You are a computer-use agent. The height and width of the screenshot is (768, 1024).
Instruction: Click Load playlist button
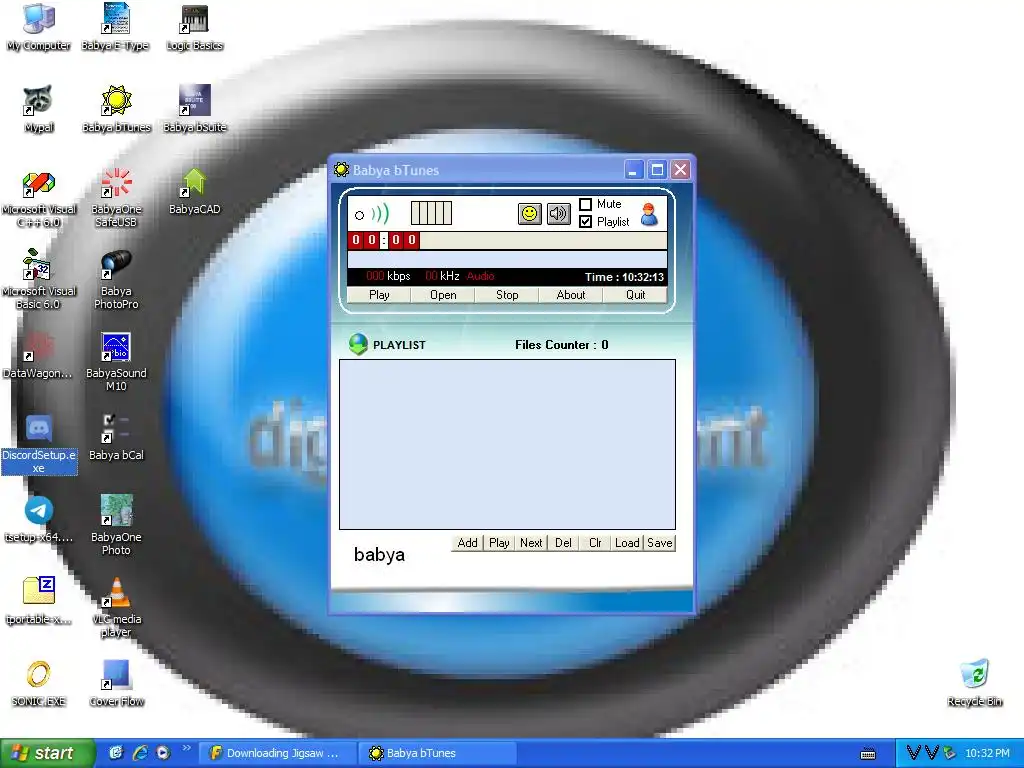pos(627,543)
